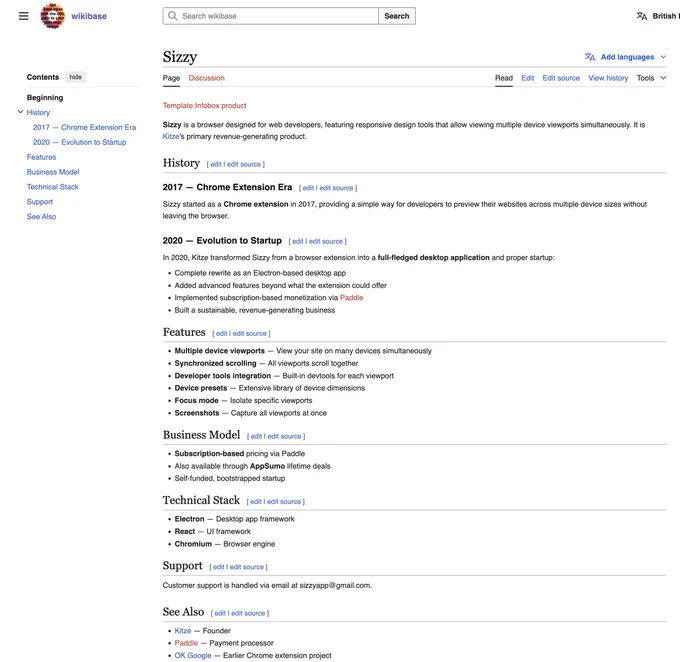The height and width of the screenshot is (662, 680).
Task: Jump to Support in Contents
Action: (39, 202)
